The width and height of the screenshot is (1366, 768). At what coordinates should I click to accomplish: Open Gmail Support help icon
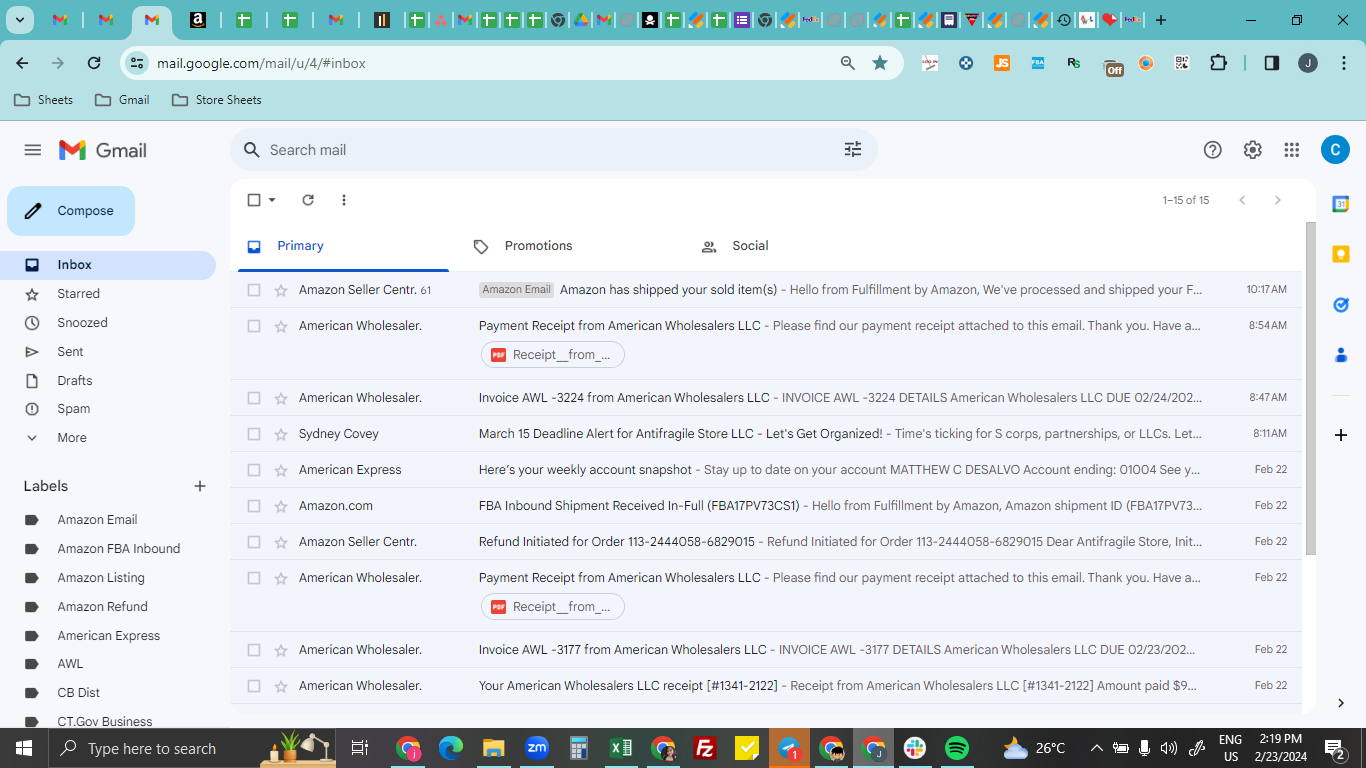point(1213,150)
